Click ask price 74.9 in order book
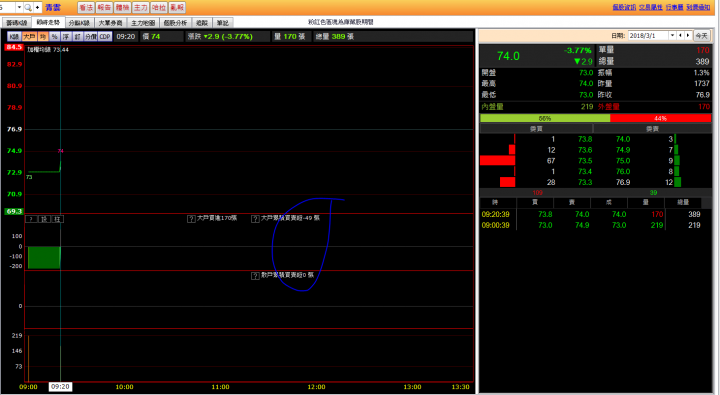The image size is (720, 395). pos(623,150)
